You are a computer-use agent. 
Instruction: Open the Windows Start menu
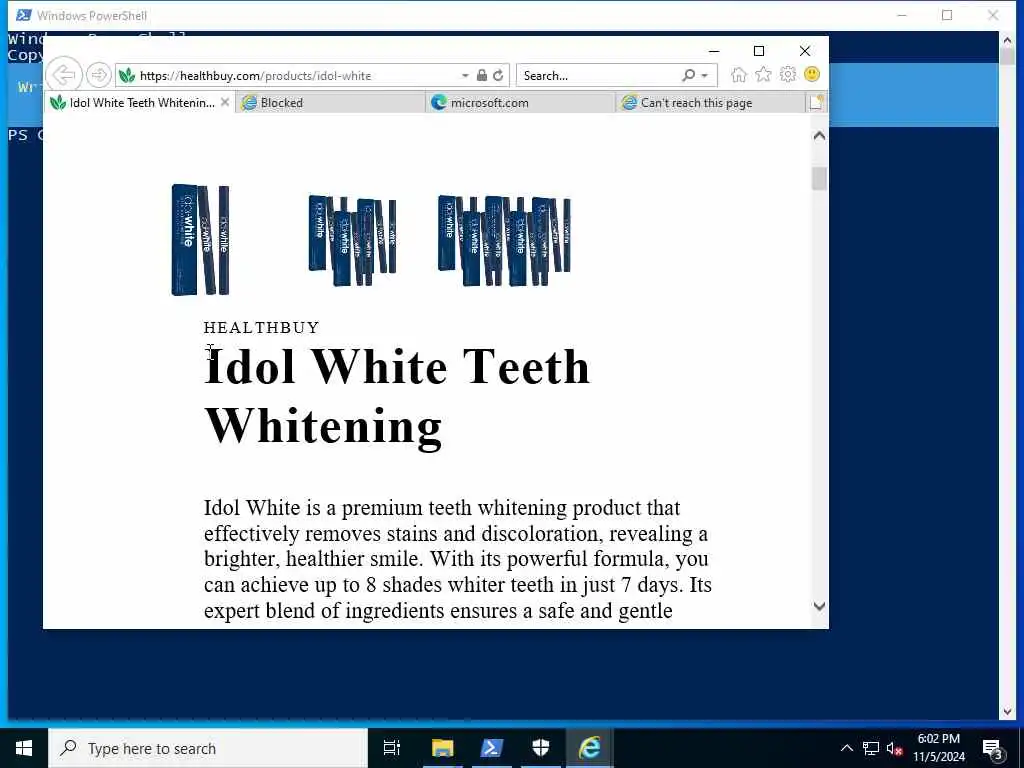24,748
